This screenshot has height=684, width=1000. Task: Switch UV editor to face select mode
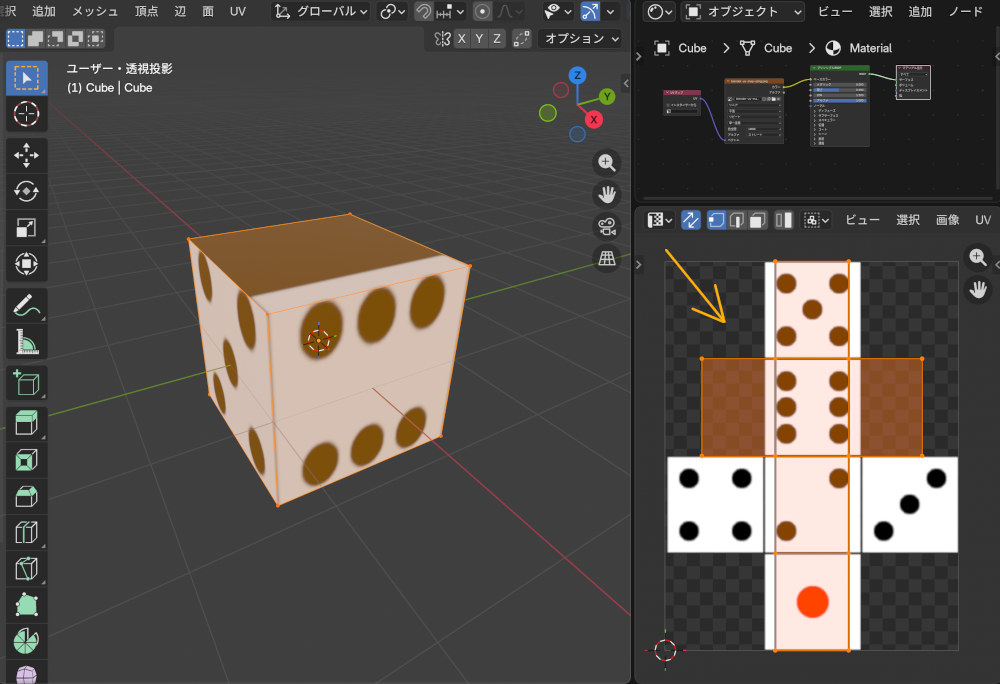tap(758, 219)
